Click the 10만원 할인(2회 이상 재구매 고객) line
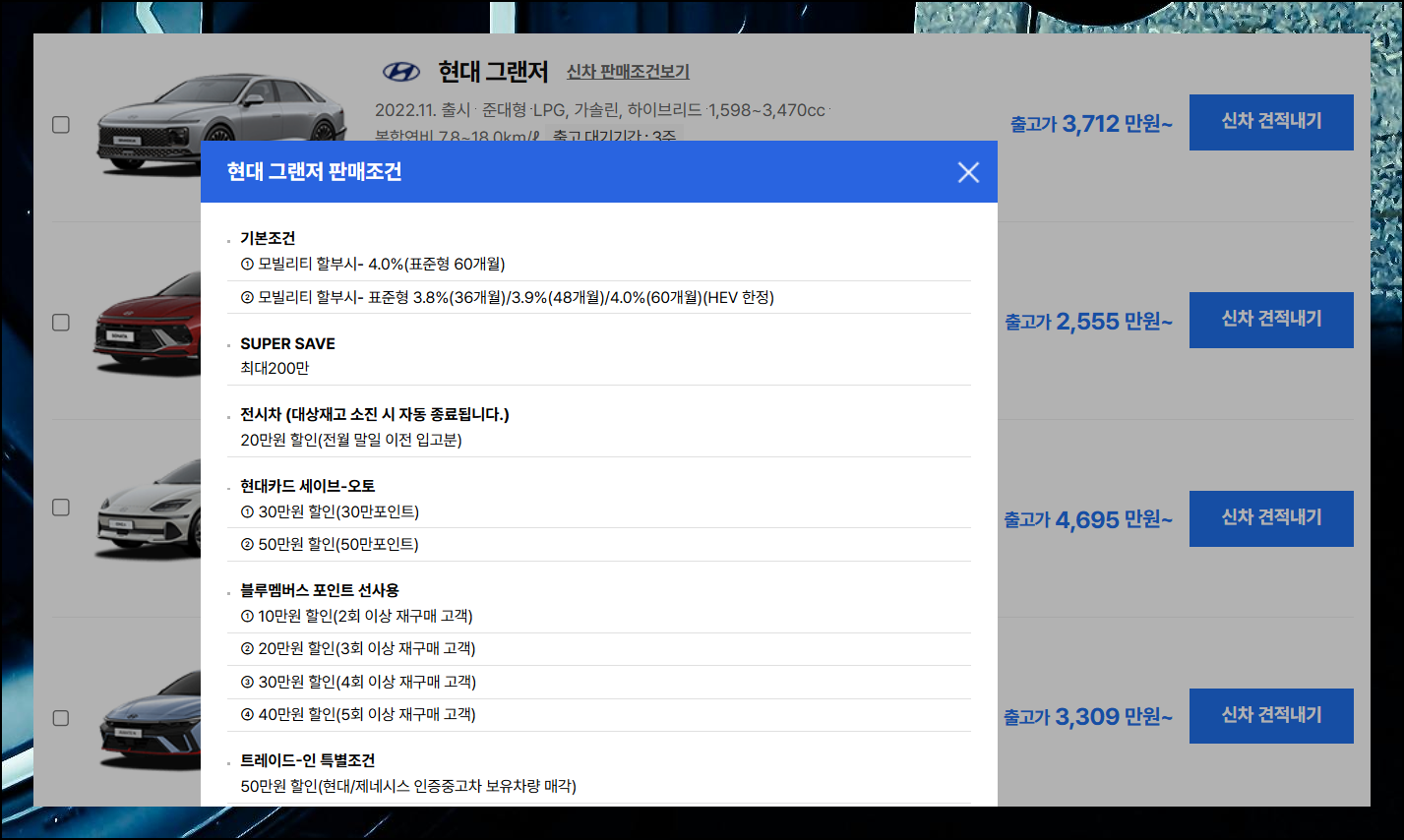 (x=357, y=616)
